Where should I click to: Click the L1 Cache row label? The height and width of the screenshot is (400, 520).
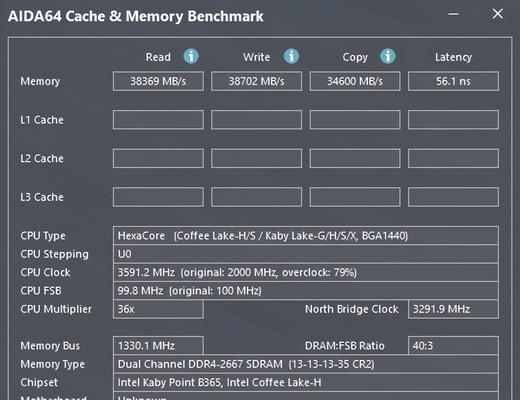(x=42, y=120)
